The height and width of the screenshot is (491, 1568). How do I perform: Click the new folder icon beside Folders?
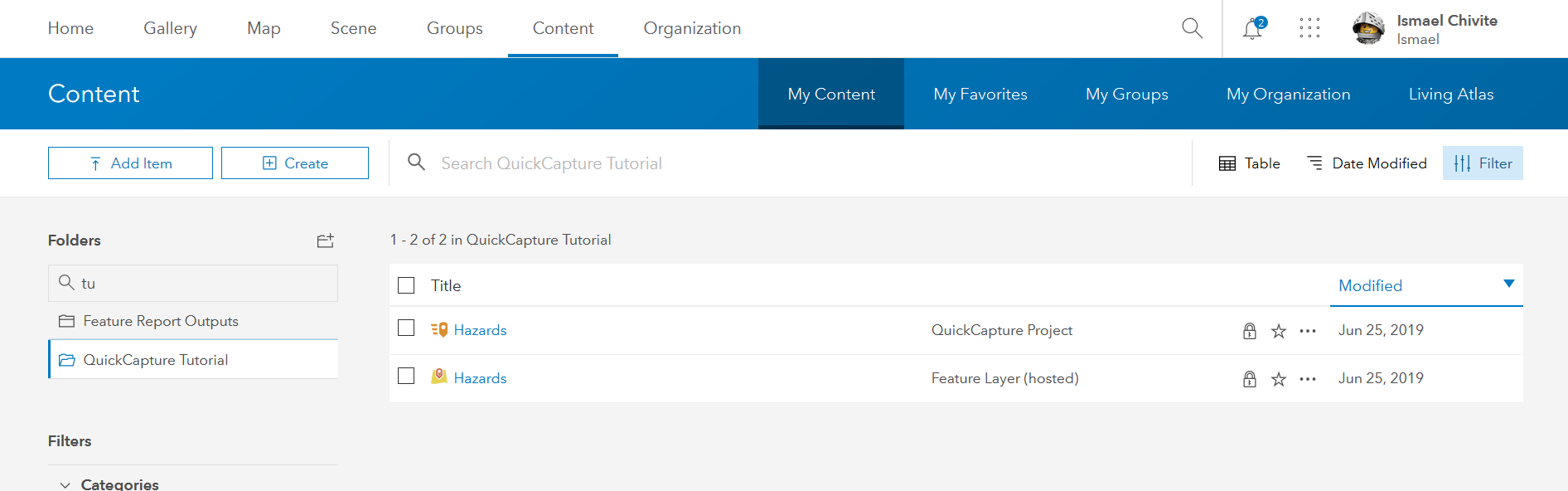coord(325,241)
